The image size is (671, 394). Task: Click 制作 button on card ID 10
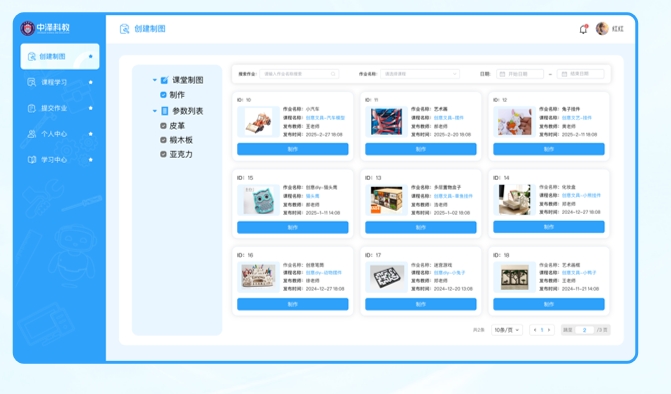293,149
